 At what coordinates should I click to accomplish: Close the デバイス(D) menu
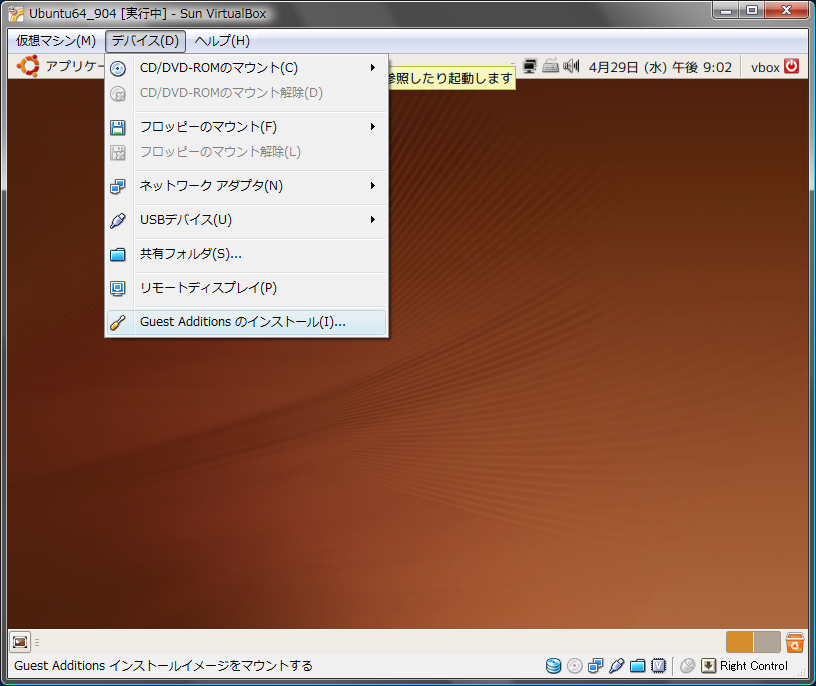point(145,41)
